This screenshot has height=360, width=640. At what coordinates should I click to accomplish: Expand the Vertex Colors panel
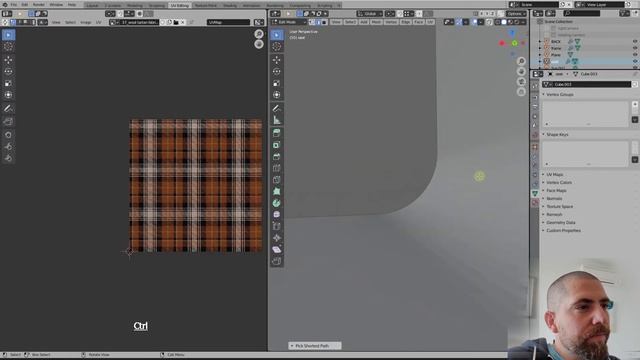pyautogui.click(x=559, y=182)
